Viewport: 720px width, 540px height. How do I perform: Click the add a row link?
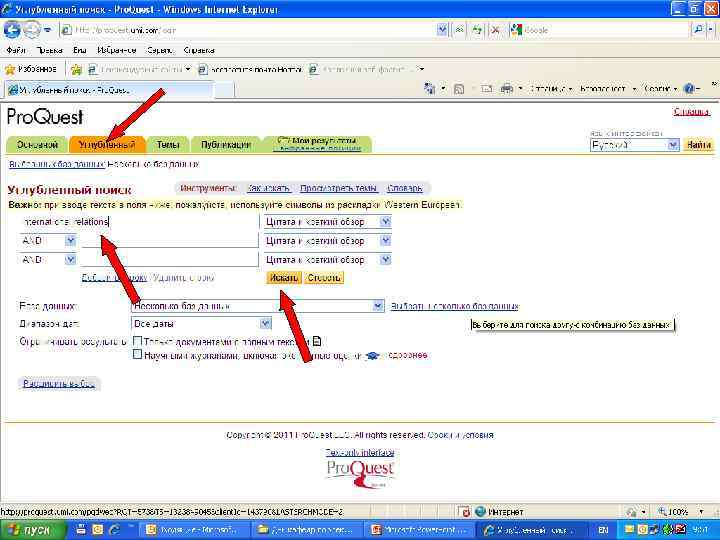[x=114, y=278]
